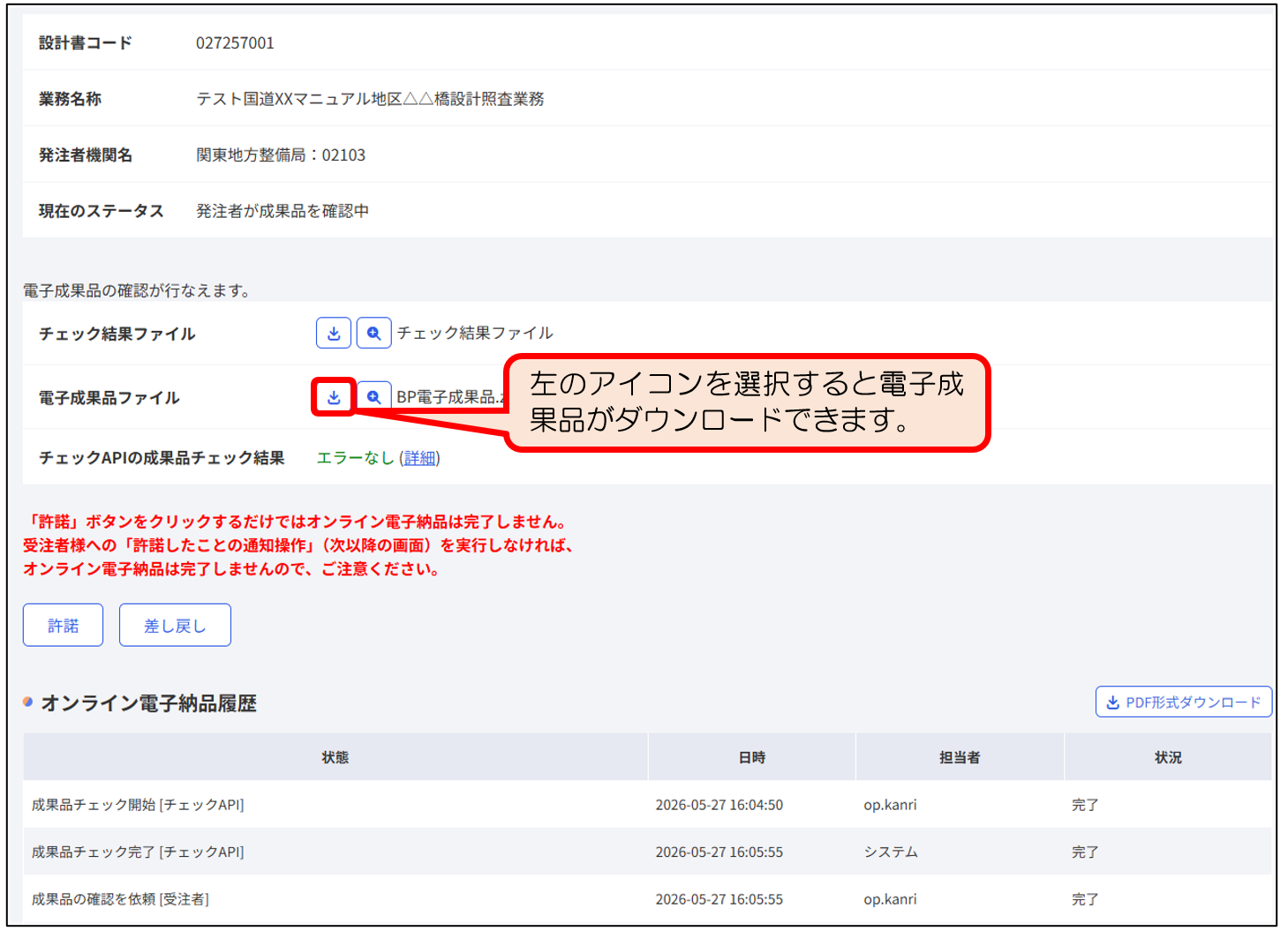Select the 状況 column header
The height and width of the screenshot is (931, 1288).
1168,757
